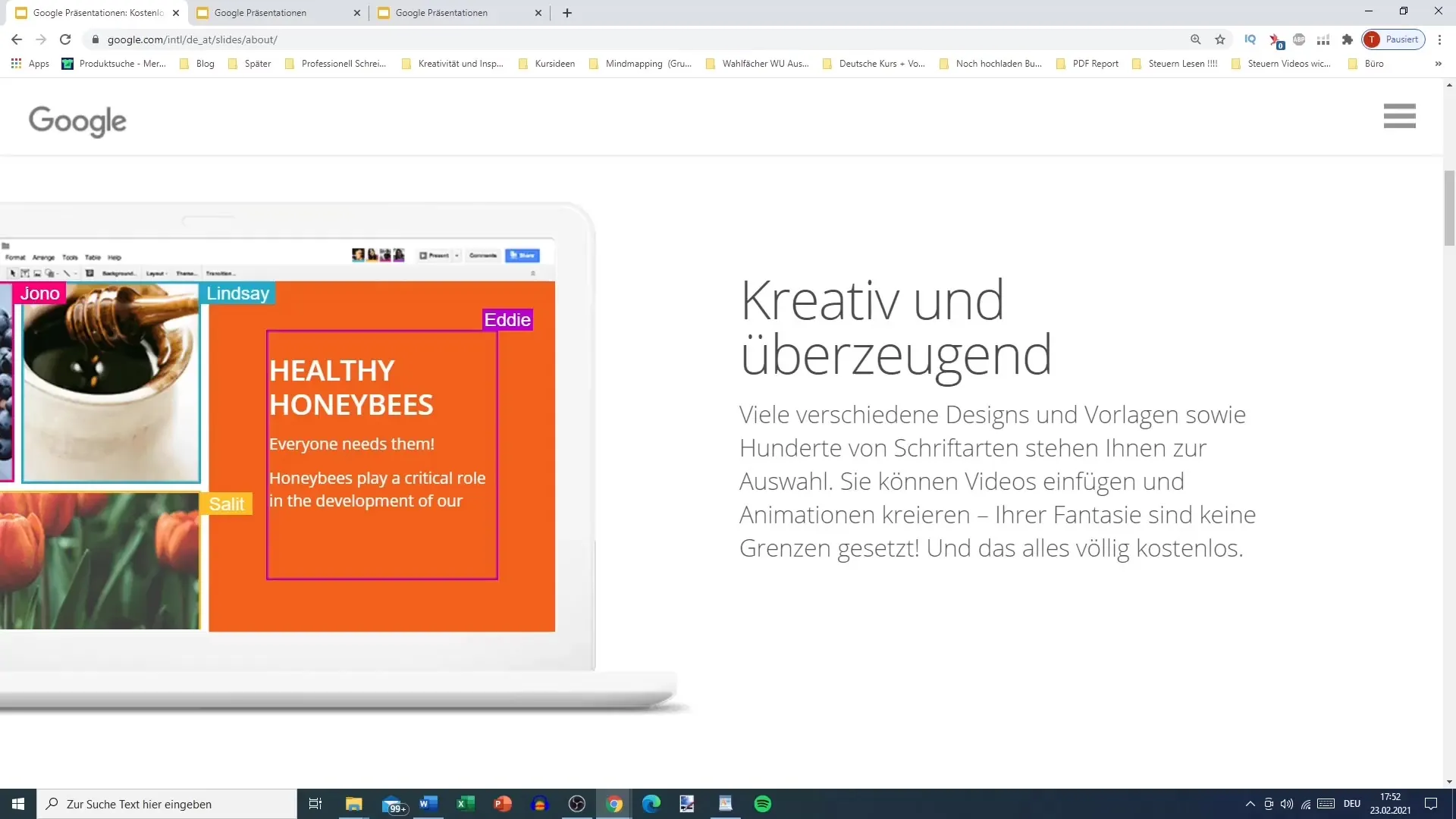Viewport: 1456px width, 819px height.
Task: Open the Adblock Plus extension
Action: tap(1299, 39)
